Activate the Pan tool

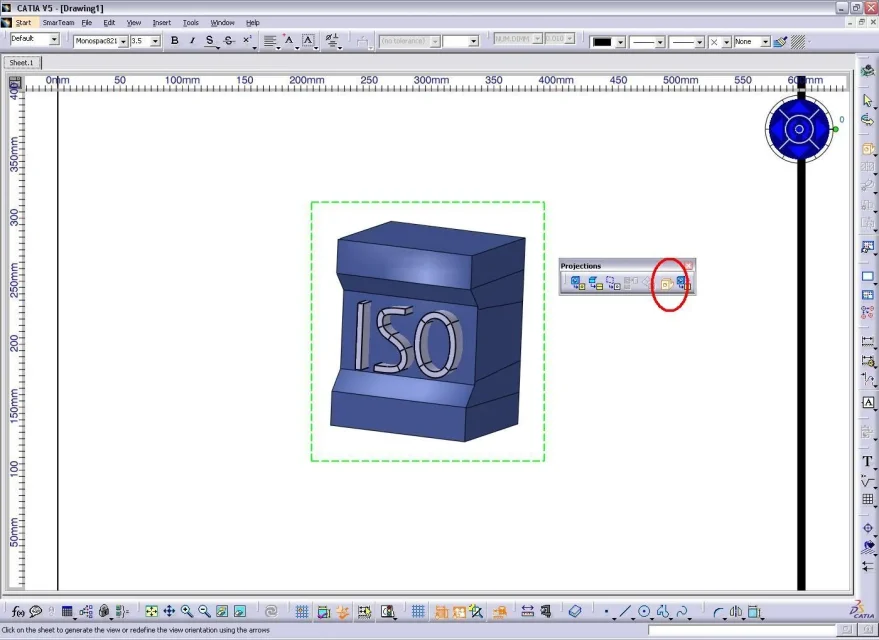click(169, 611)
